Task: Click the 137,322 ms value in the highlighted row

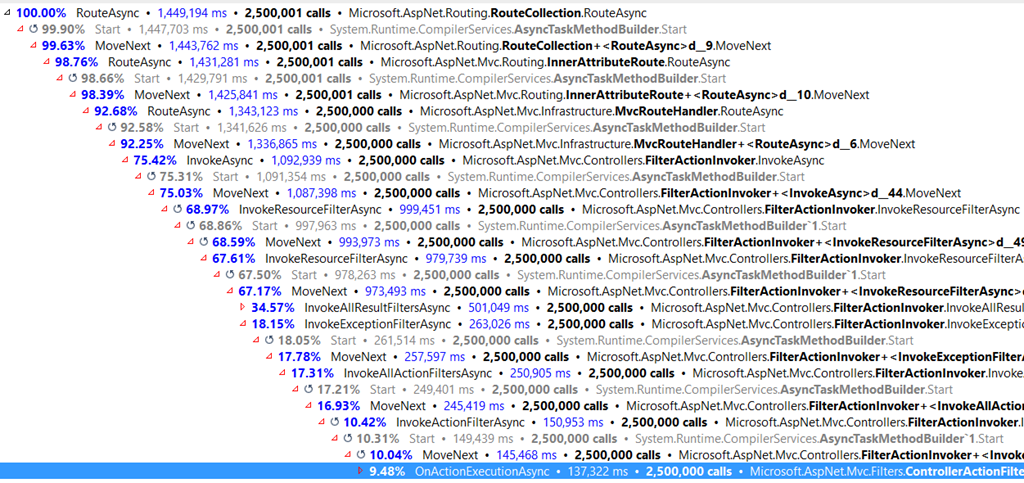Action: point(599,471)
